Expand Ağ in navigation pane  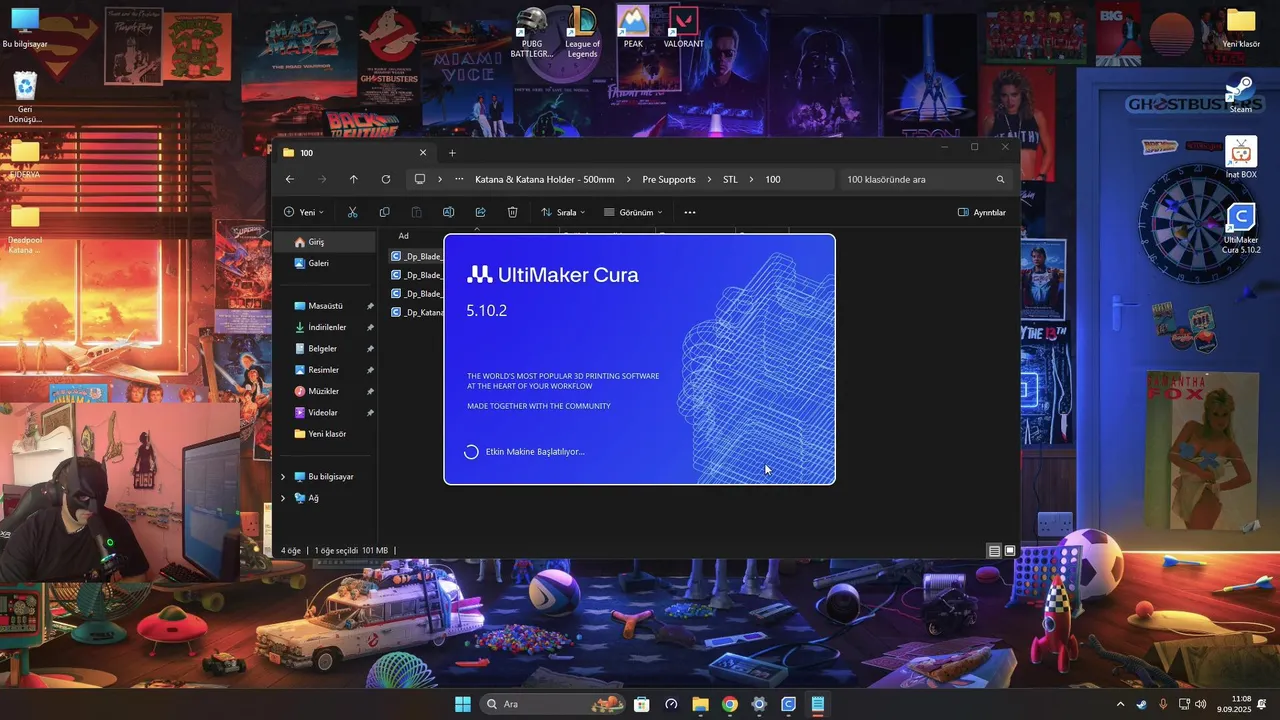[x=283, y=498]
